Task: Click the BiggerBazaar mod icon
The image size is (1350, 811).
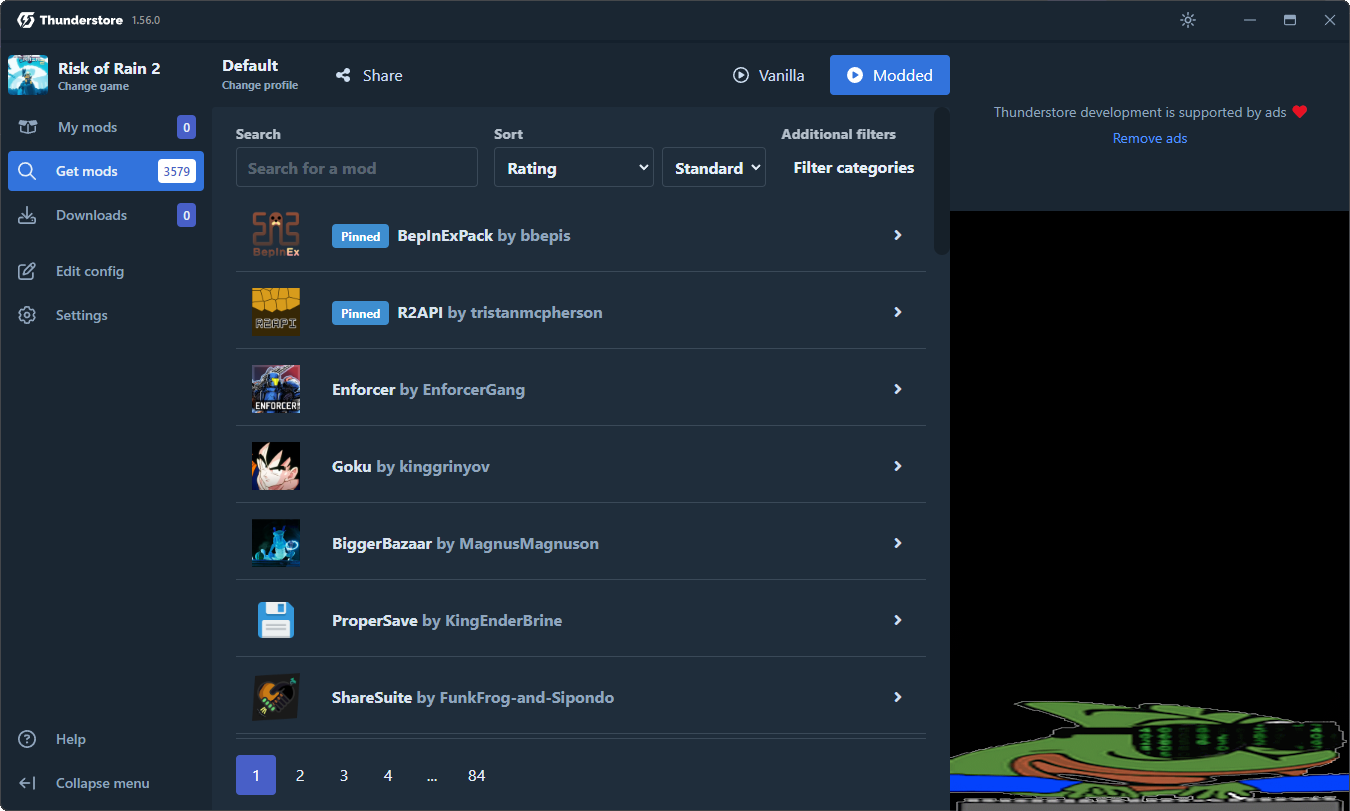Action: [276, 543]
